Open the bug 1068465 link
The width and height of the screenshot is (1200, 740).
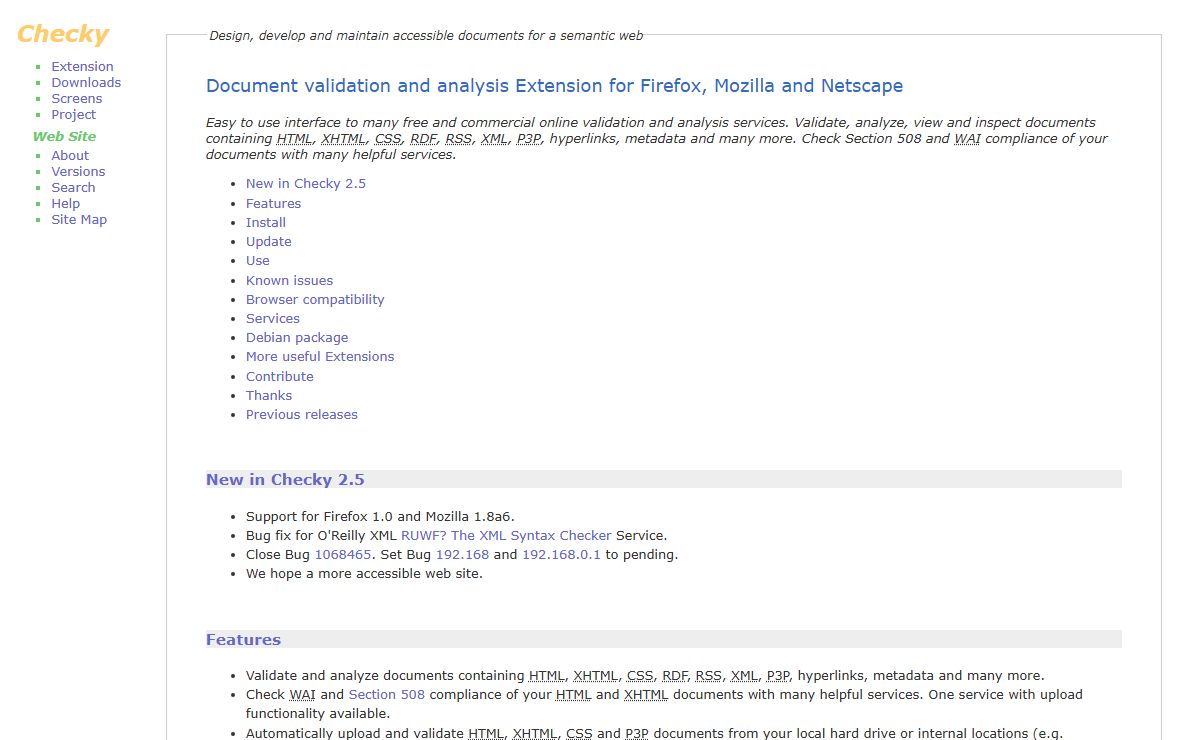[343, 555]
